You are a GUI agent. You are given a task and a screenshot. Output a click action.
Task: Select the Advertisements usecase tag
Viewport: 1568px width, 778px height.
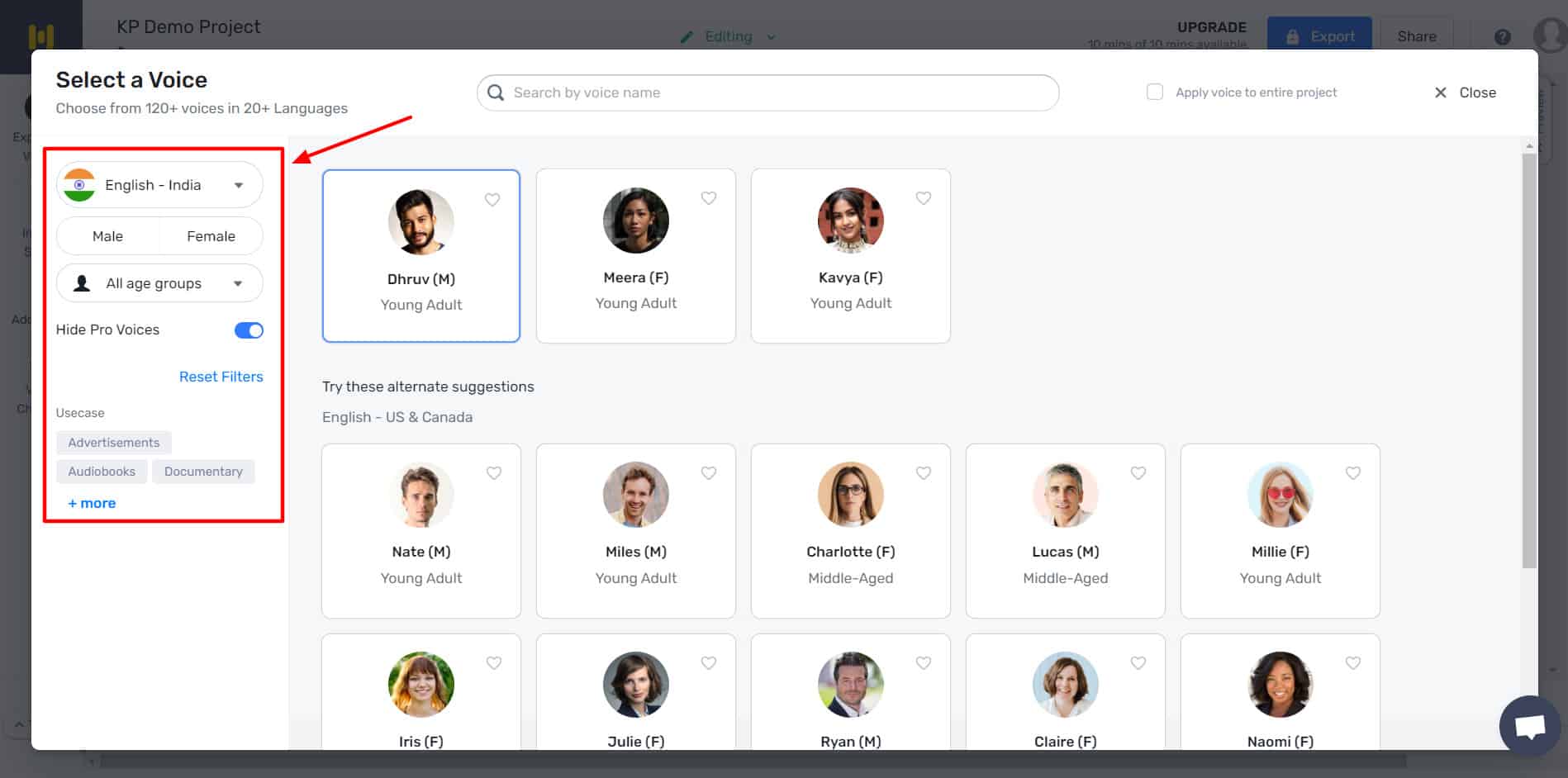click(x=114, y=443)
